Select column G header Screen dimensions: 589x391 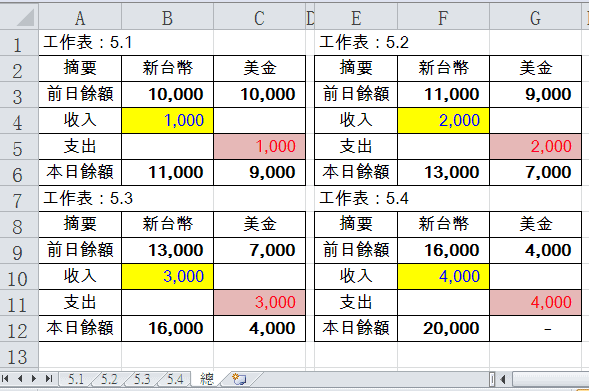(536, 17)
